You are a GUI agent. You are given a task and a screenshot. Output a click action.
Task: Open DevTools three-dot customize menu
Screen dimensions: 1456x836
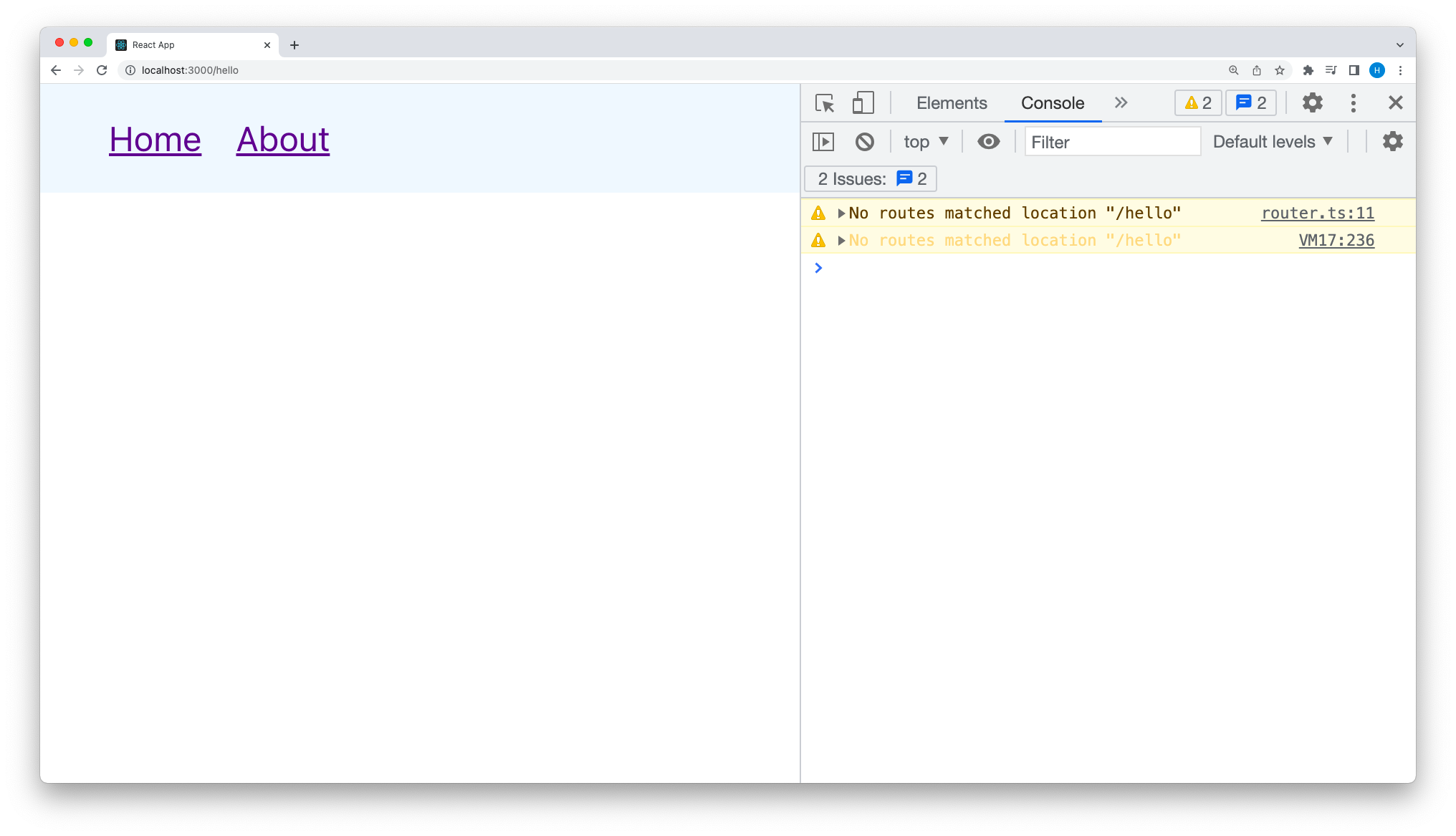click(x=1353, y=103)
